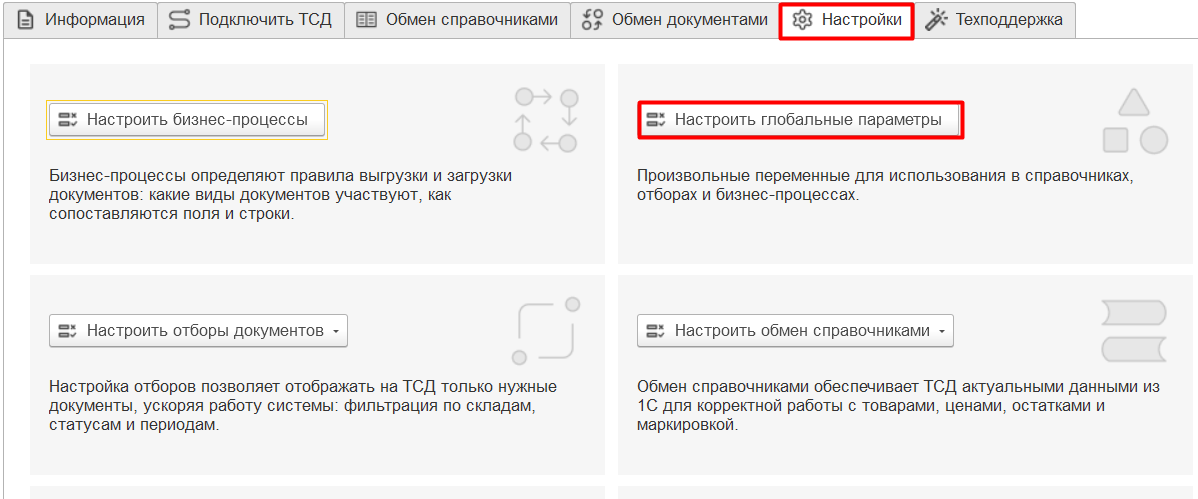The image size is (1198, 499).
Task: Click the document icon on Информация tab
Action: click(26, 20)
